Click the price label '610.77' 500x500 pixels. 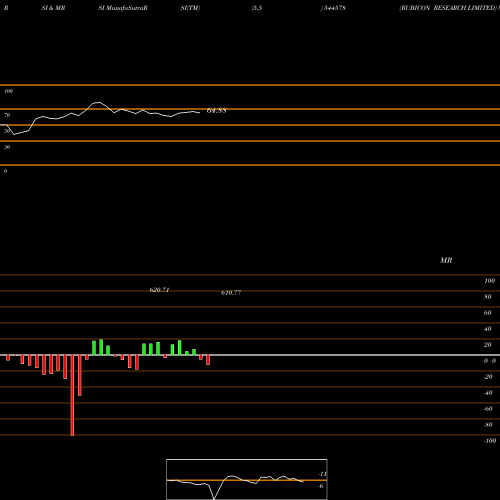click(x=231, y=292)
